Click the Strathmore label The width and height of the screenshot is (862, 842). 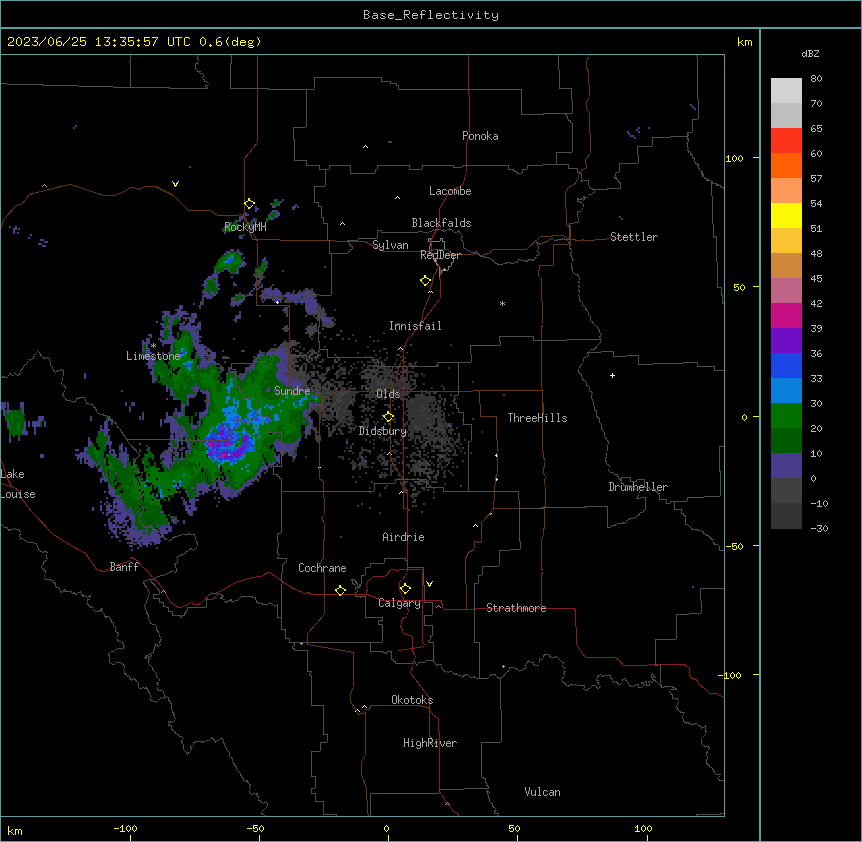516,608
